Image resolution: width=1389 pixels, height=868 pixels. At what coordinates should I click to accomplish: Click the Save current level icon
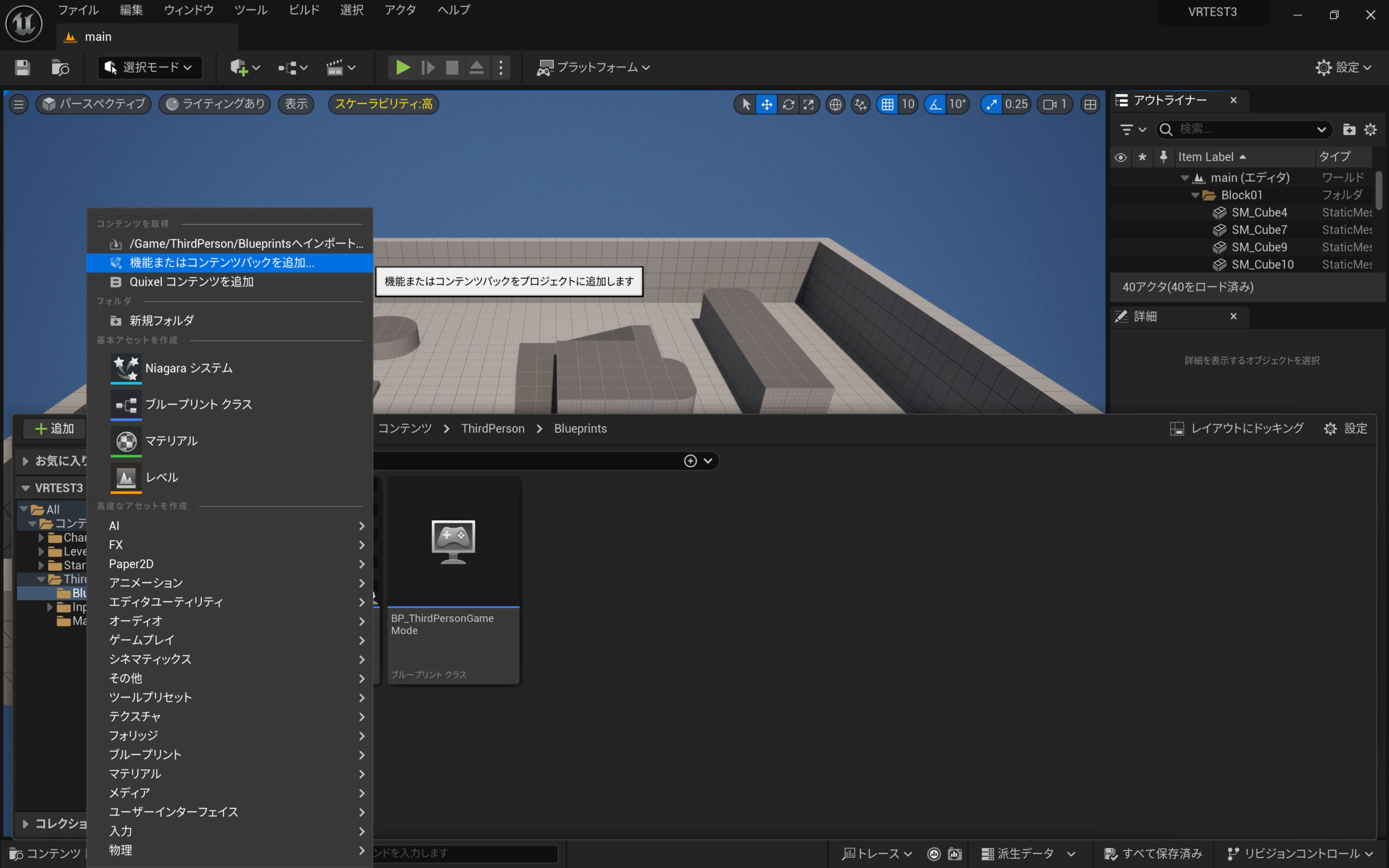[22, 68]
